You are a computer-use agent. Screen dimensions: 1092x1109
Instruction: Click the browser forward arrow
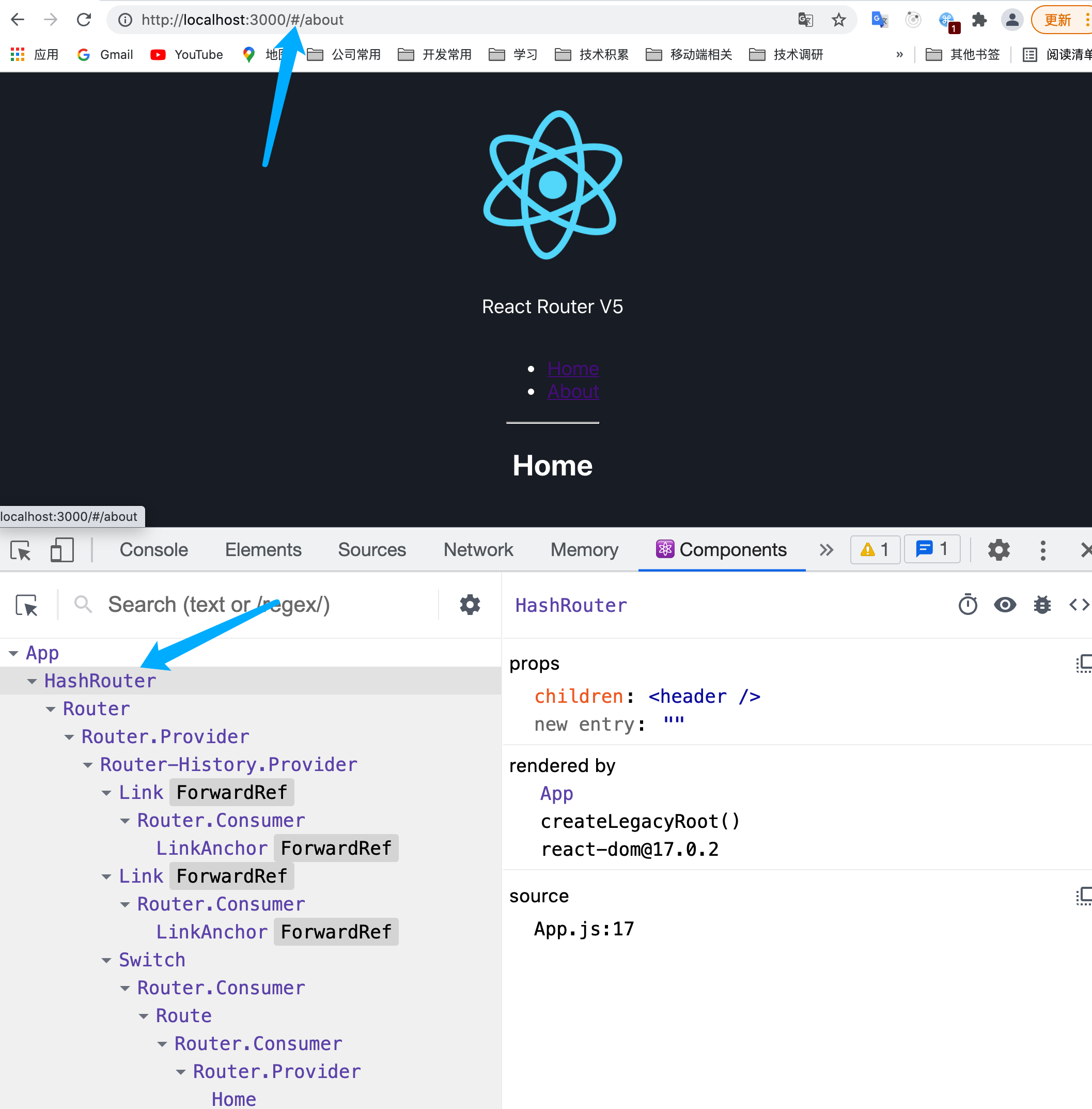[51, 20]
